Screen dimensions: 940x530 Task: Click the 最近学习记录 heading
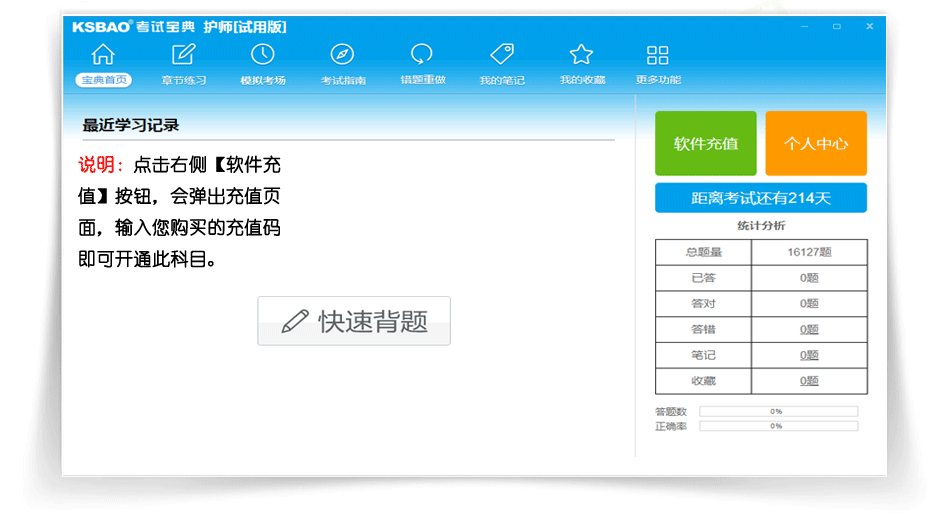131,125
